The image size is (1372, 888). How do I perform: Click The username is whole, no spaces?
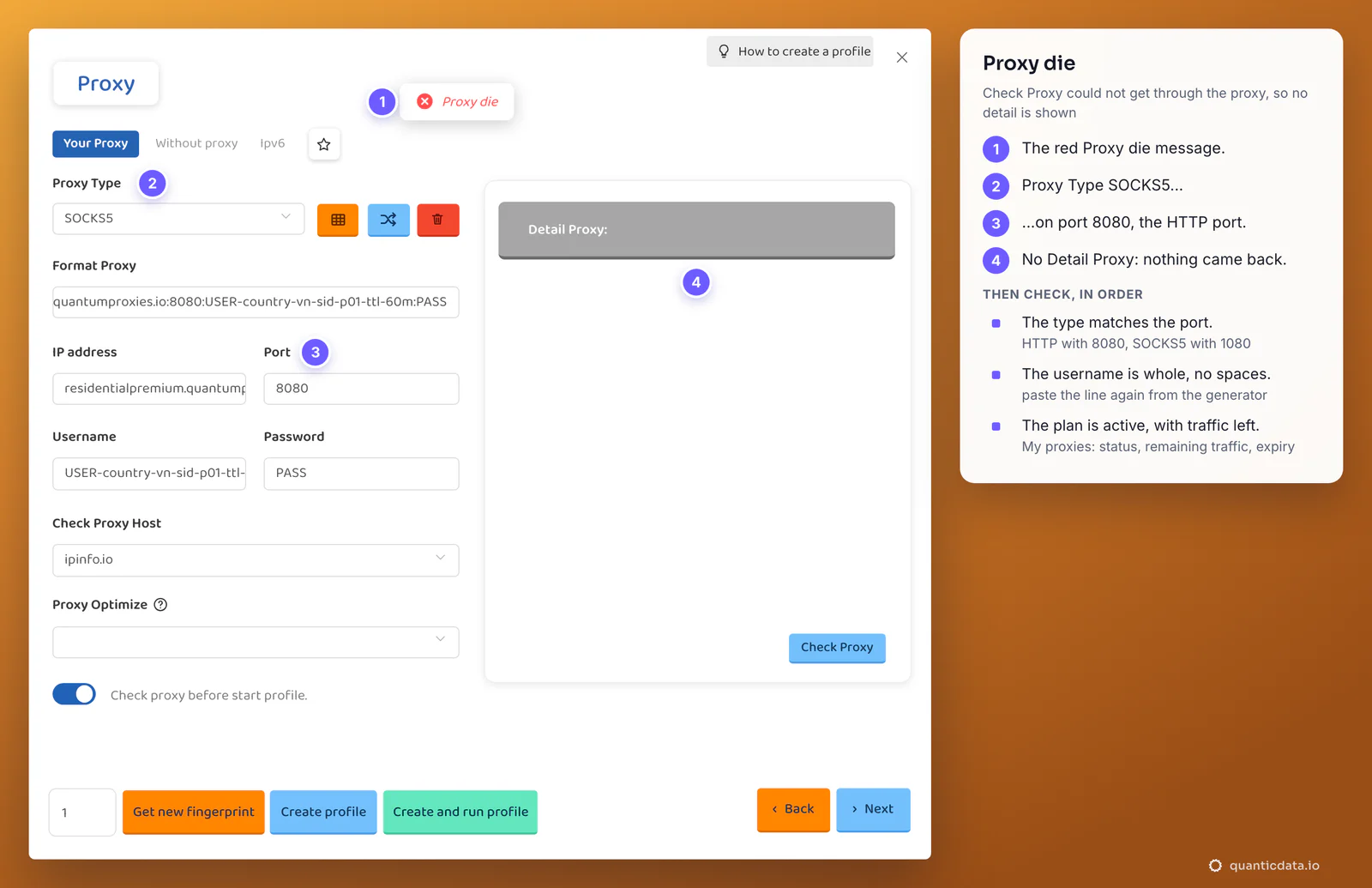1146,374
